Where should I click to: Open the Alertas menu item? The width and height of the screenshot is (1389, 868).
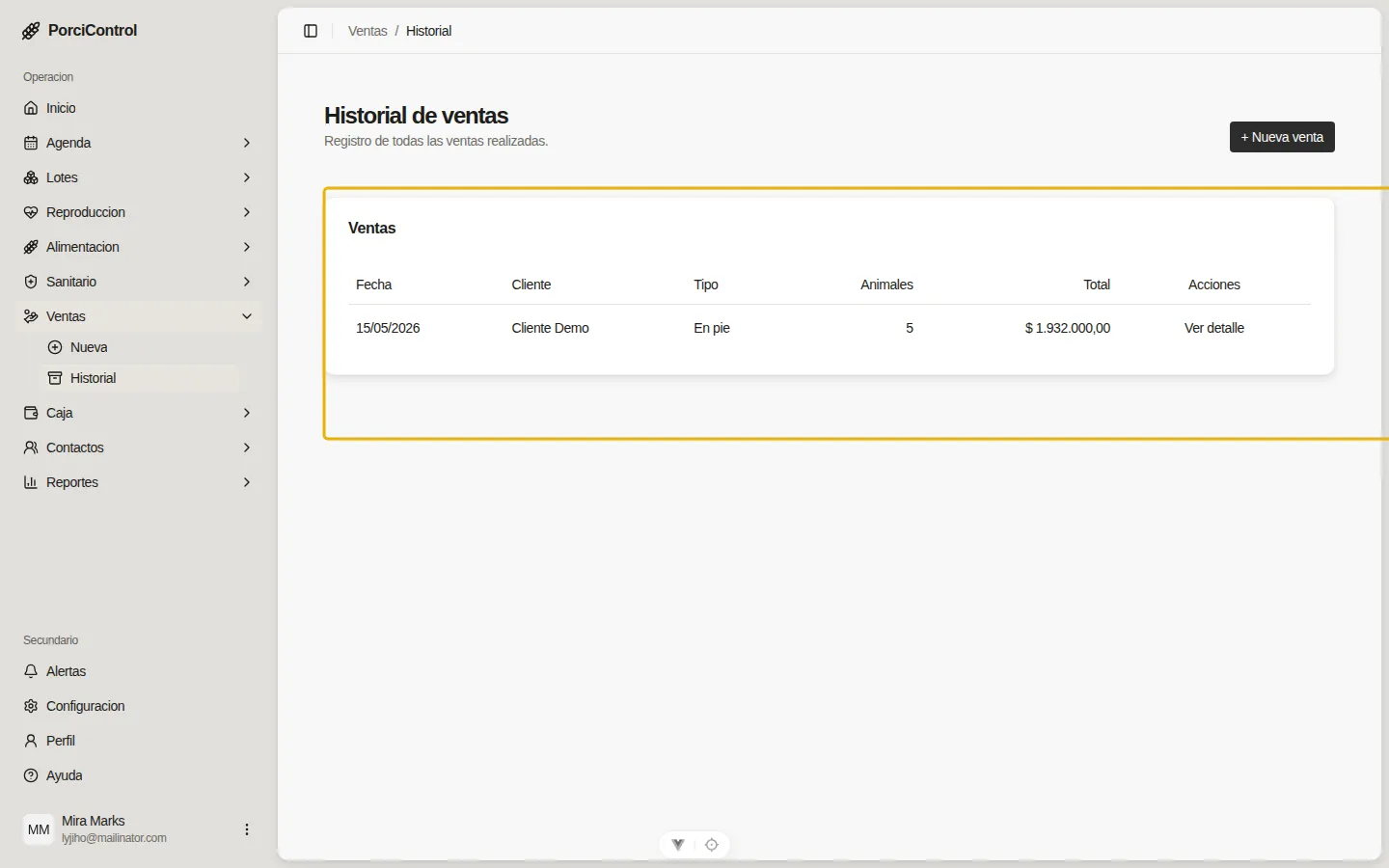(x=139, y=671)
